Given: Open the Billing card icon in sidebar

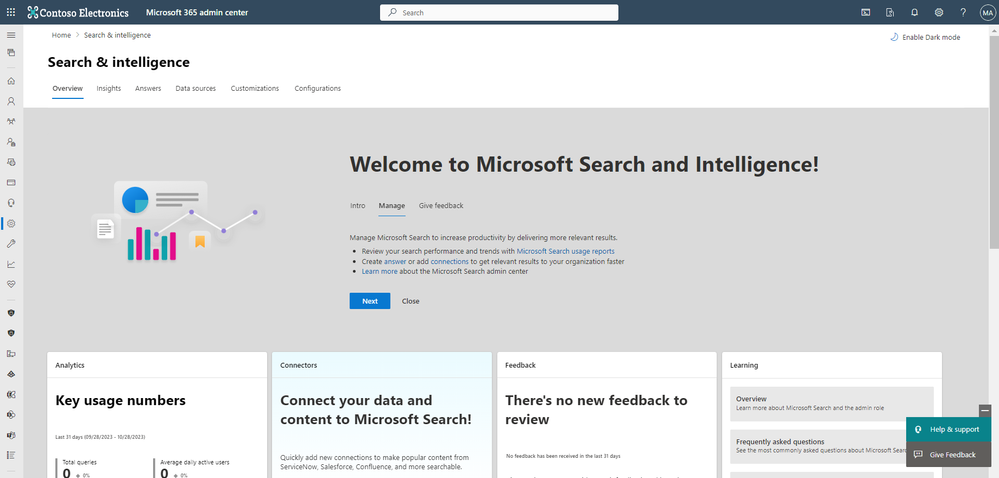Looking at the screenshot, I should pos(11,183).
